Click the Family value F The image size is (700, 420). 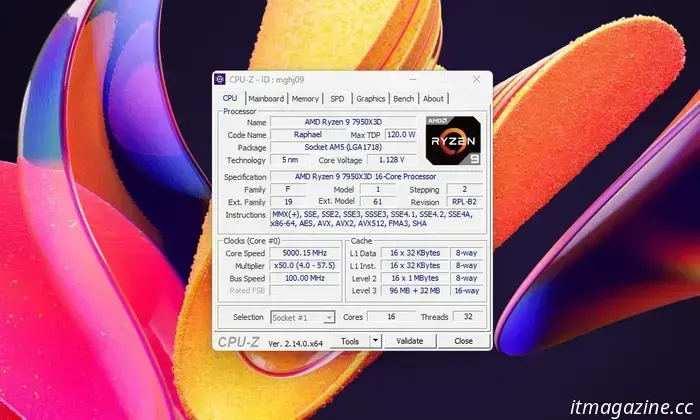point(288,189)
